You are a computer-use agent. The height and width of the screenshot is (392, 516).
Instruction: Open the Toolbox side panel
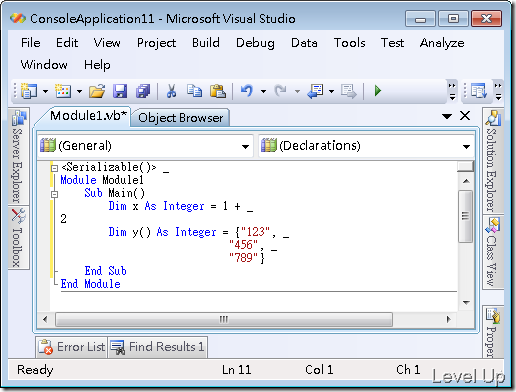click(18, 237)
